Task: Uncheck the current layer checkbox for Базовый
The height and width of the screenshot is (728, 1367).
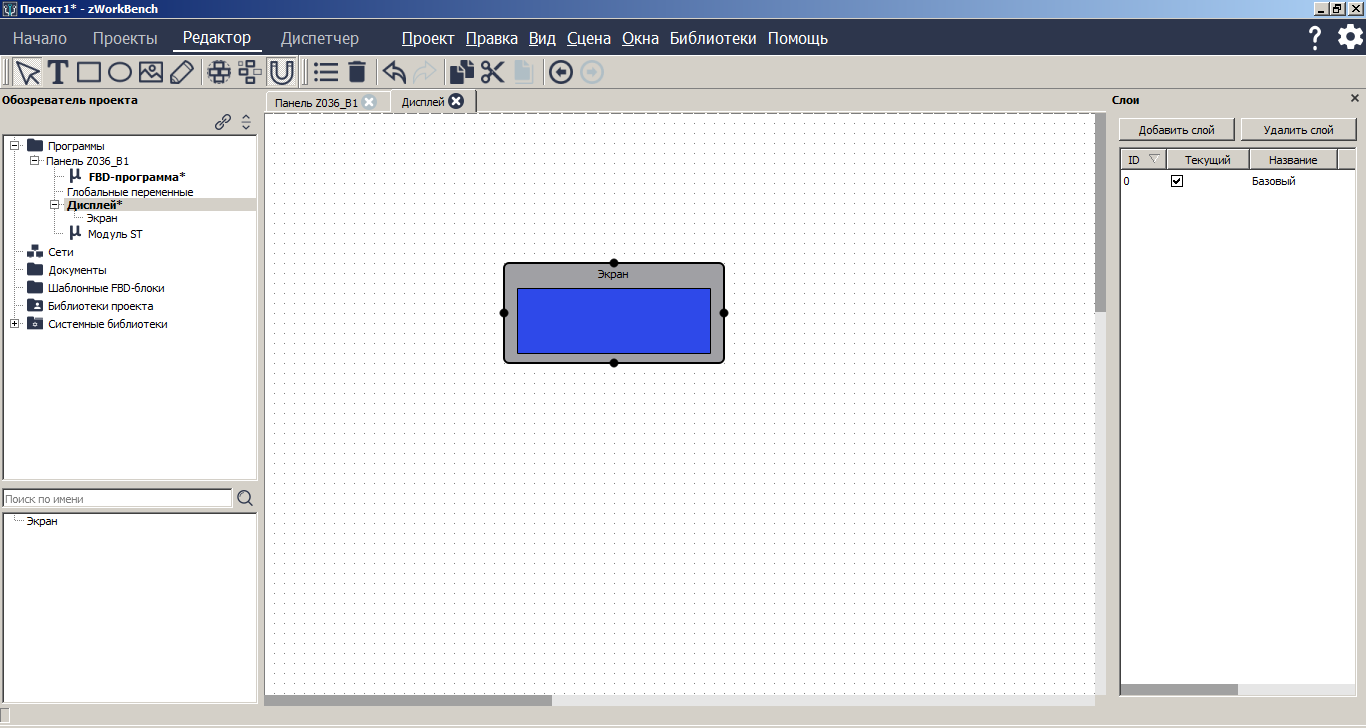Action: [1177, 181]
